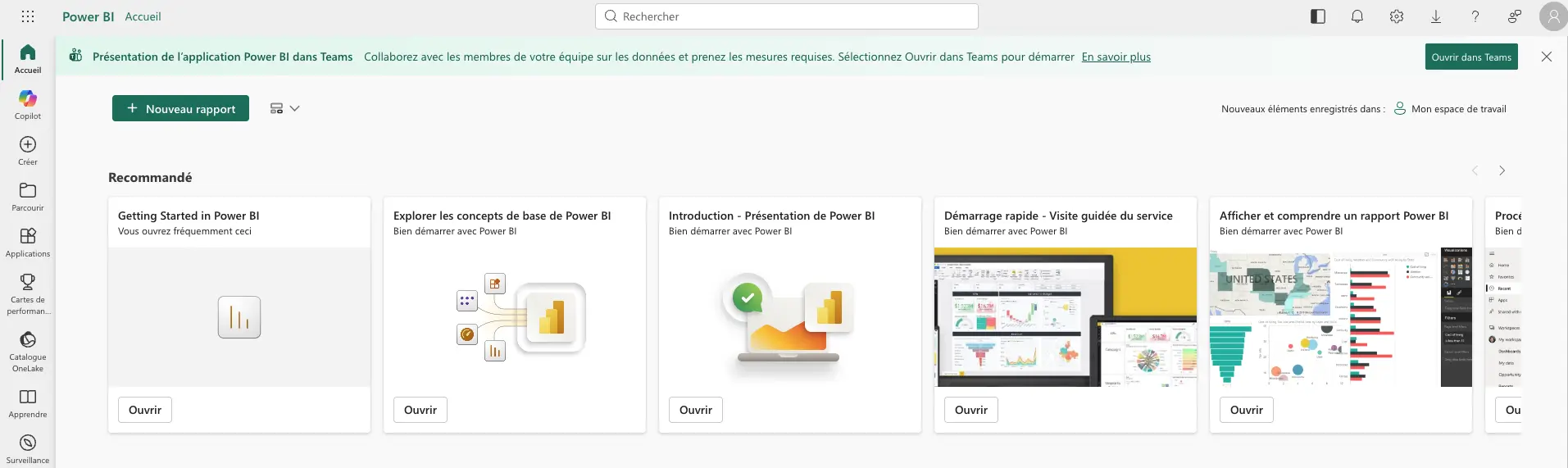The width and height of the screenshot is (1568, 468).
Task: Click title Démarrage rapide - Visite guidée du service
Action: (1058, 216)
